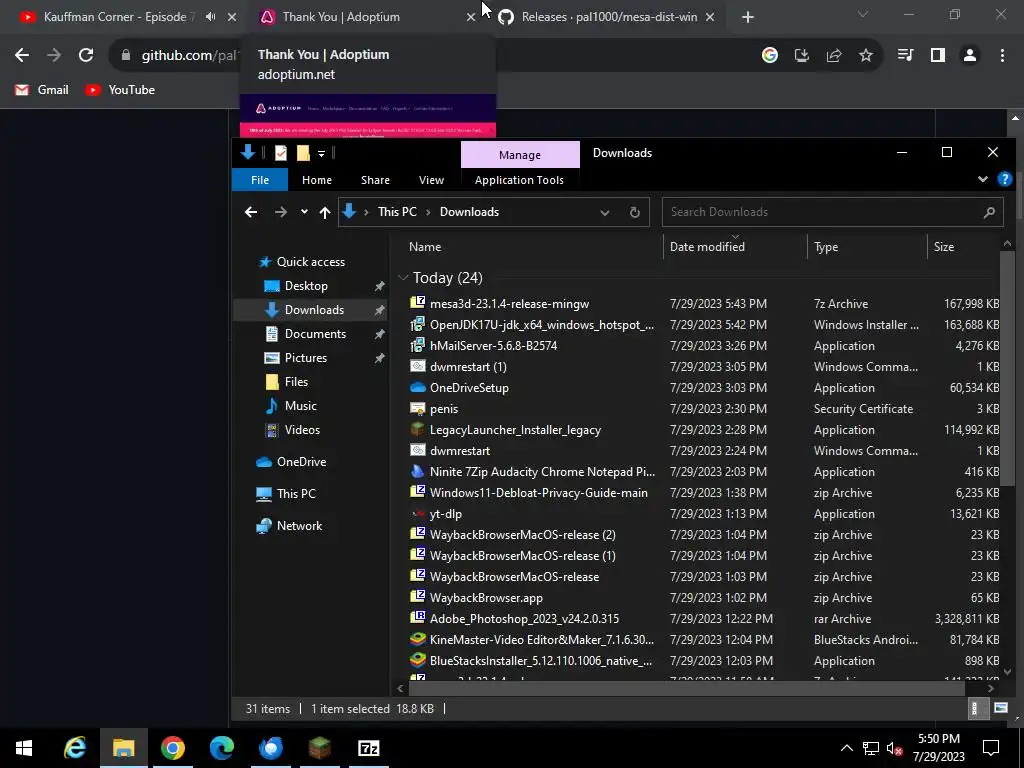Bookmark this page with the star icon

(x=866, y=56)
